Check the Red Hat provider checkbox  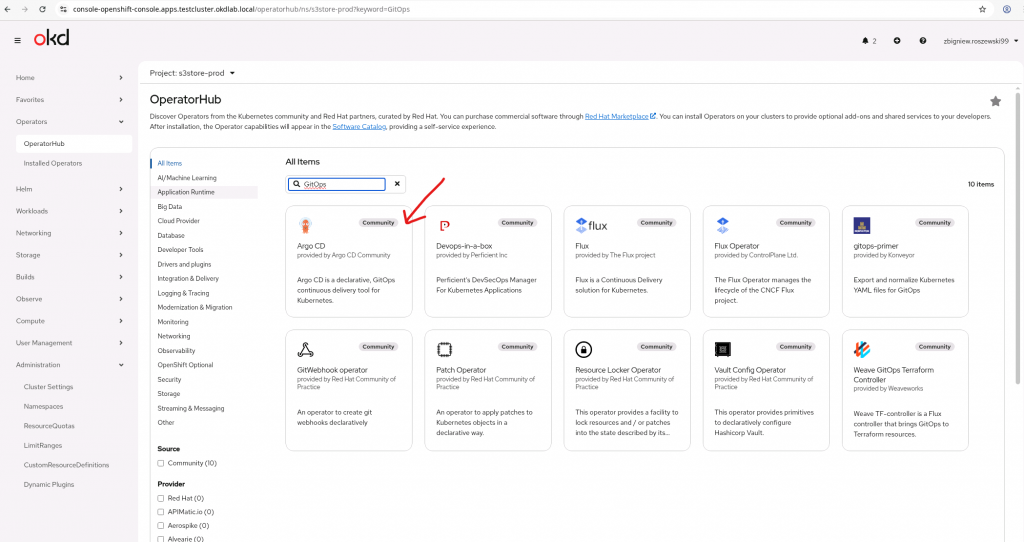(161, 498)
